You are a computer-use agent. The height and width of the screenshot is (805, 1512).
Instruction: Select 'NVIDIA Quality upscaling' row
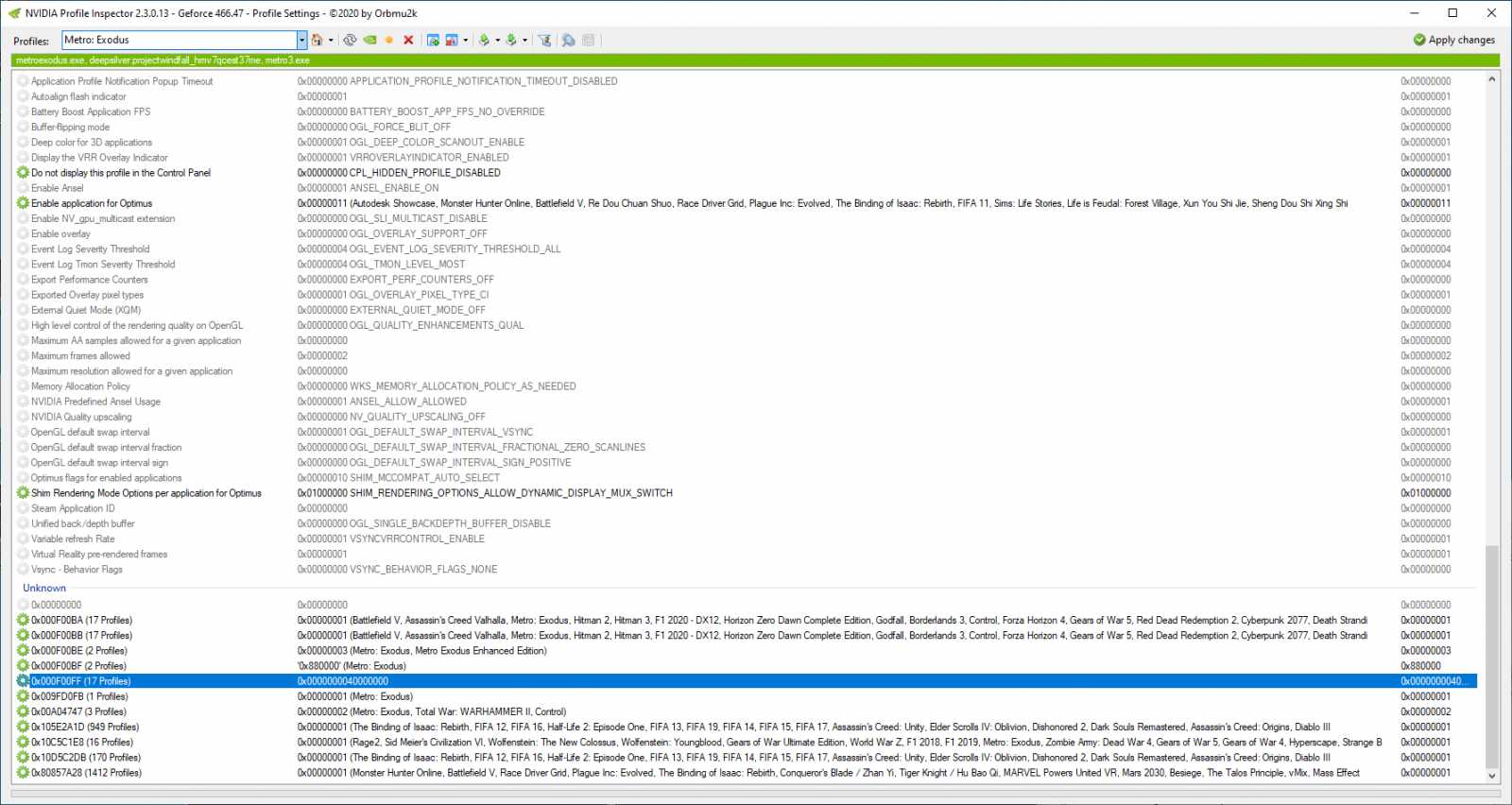(x=747, y=417)
